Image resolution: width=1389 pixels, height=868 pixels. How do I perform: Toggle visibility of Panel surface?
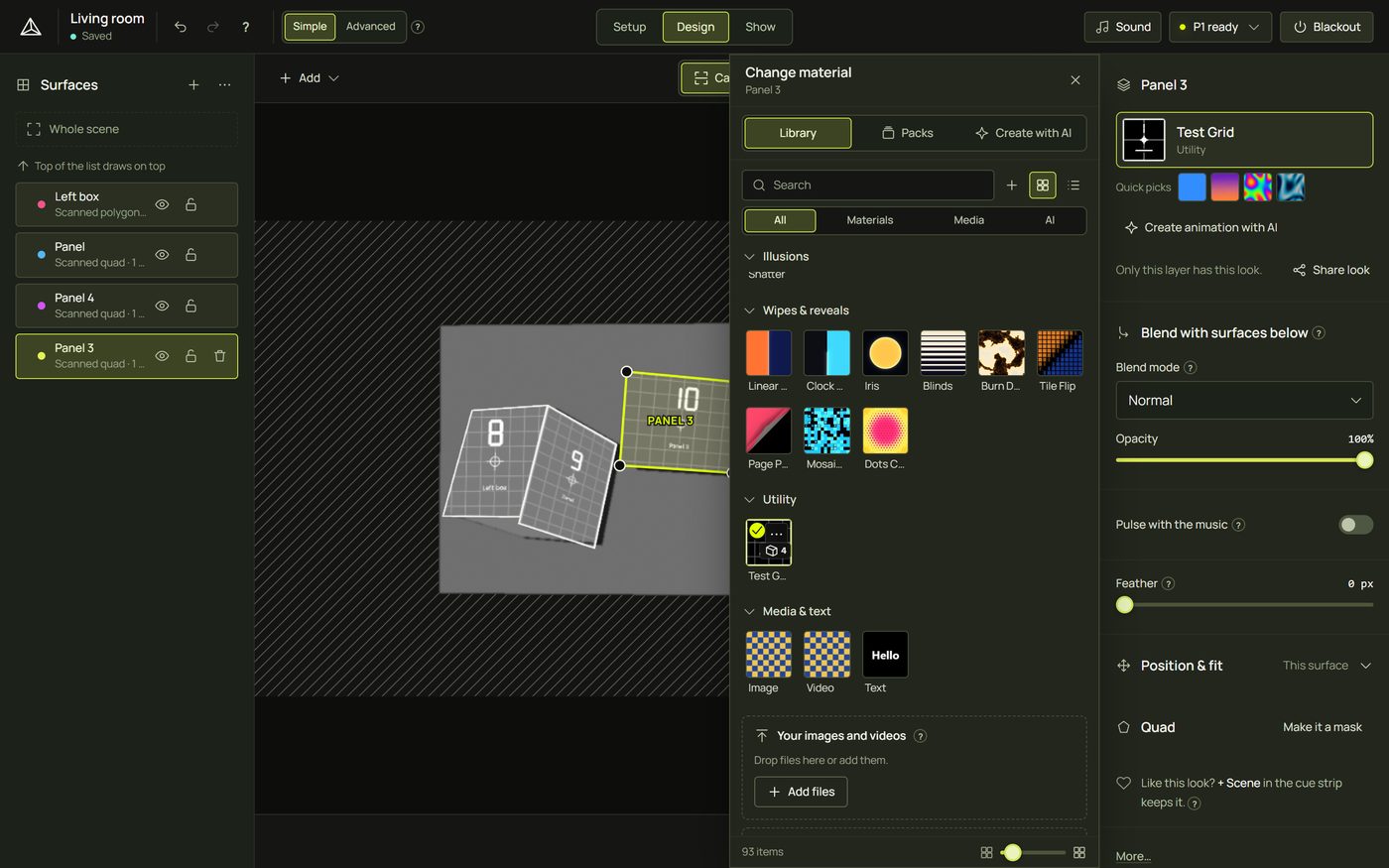point(162,255)
